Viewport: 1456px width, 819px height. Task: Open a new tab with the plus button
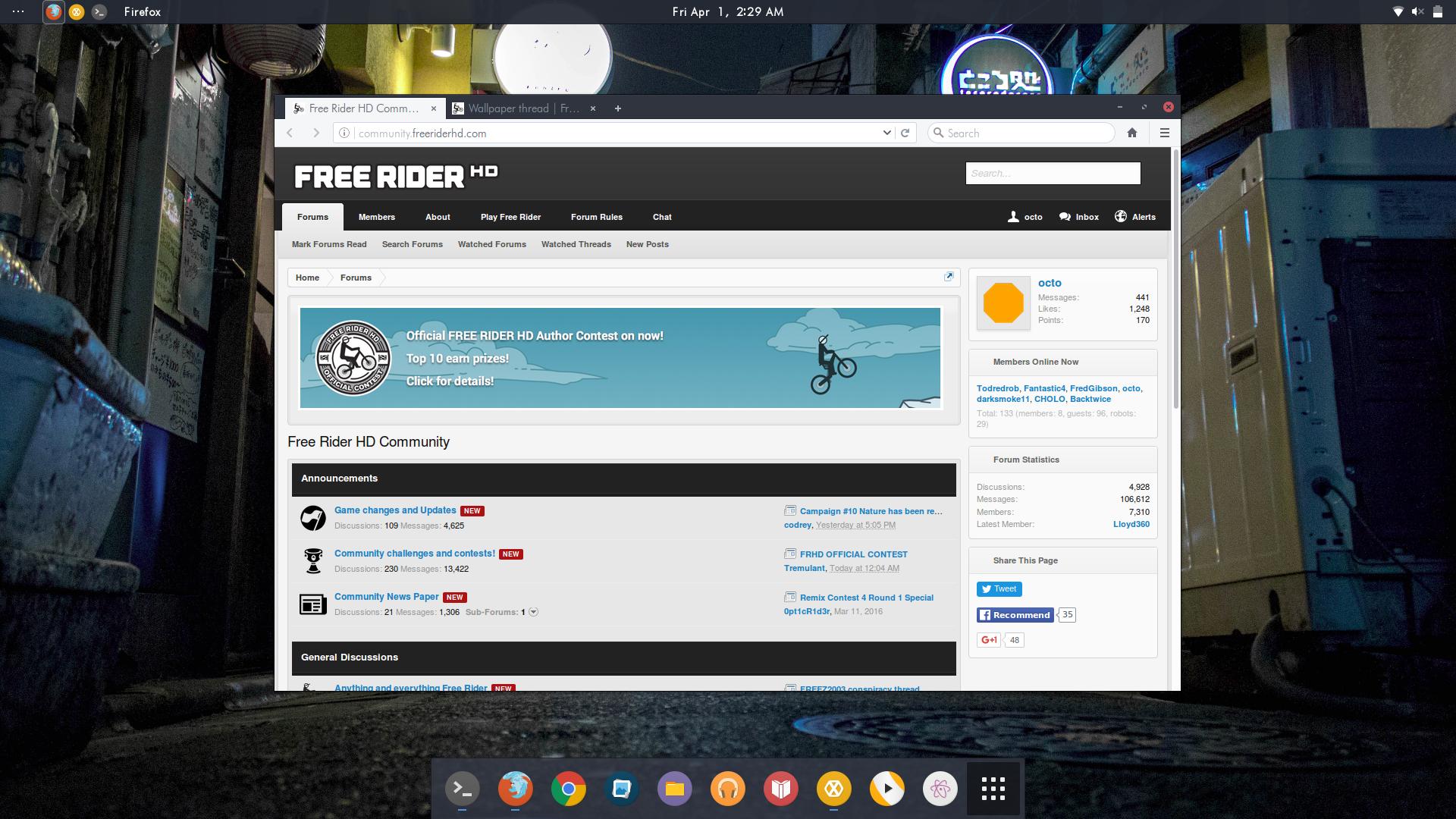coord(618,108)
